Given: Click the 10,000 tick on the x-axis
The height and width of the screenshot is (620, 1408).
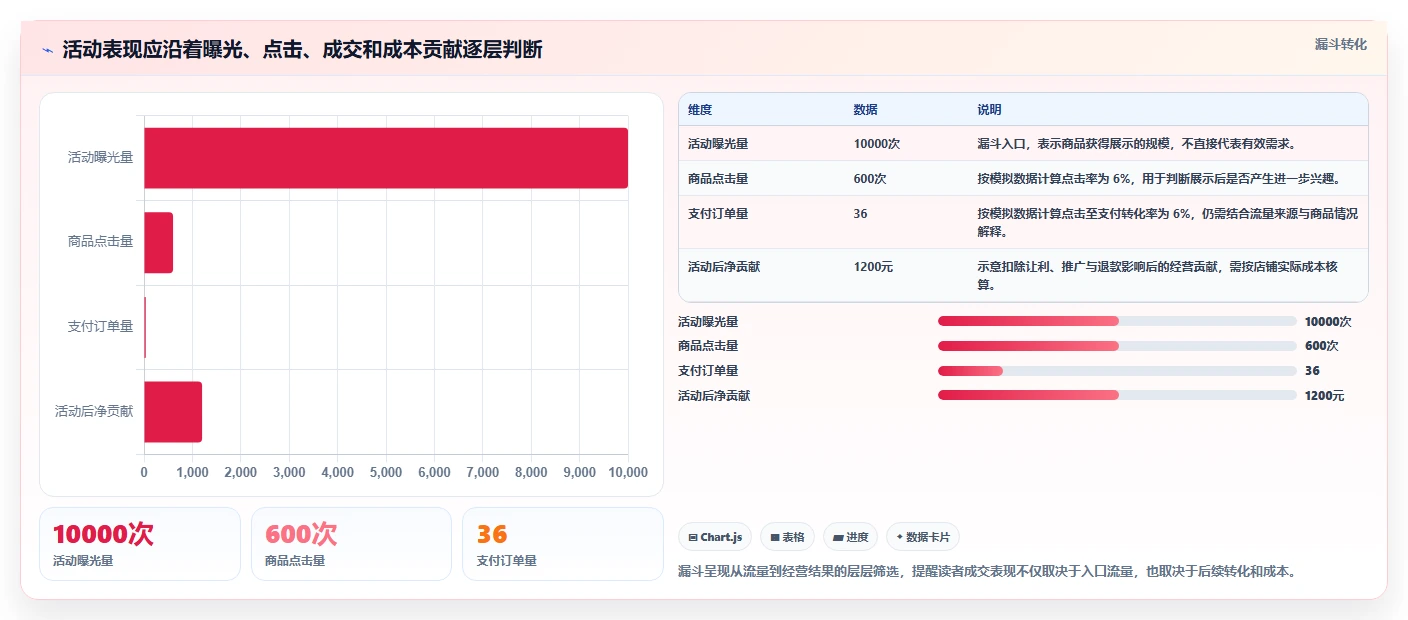Looking at the screenshot, I should tap(628, 472).
